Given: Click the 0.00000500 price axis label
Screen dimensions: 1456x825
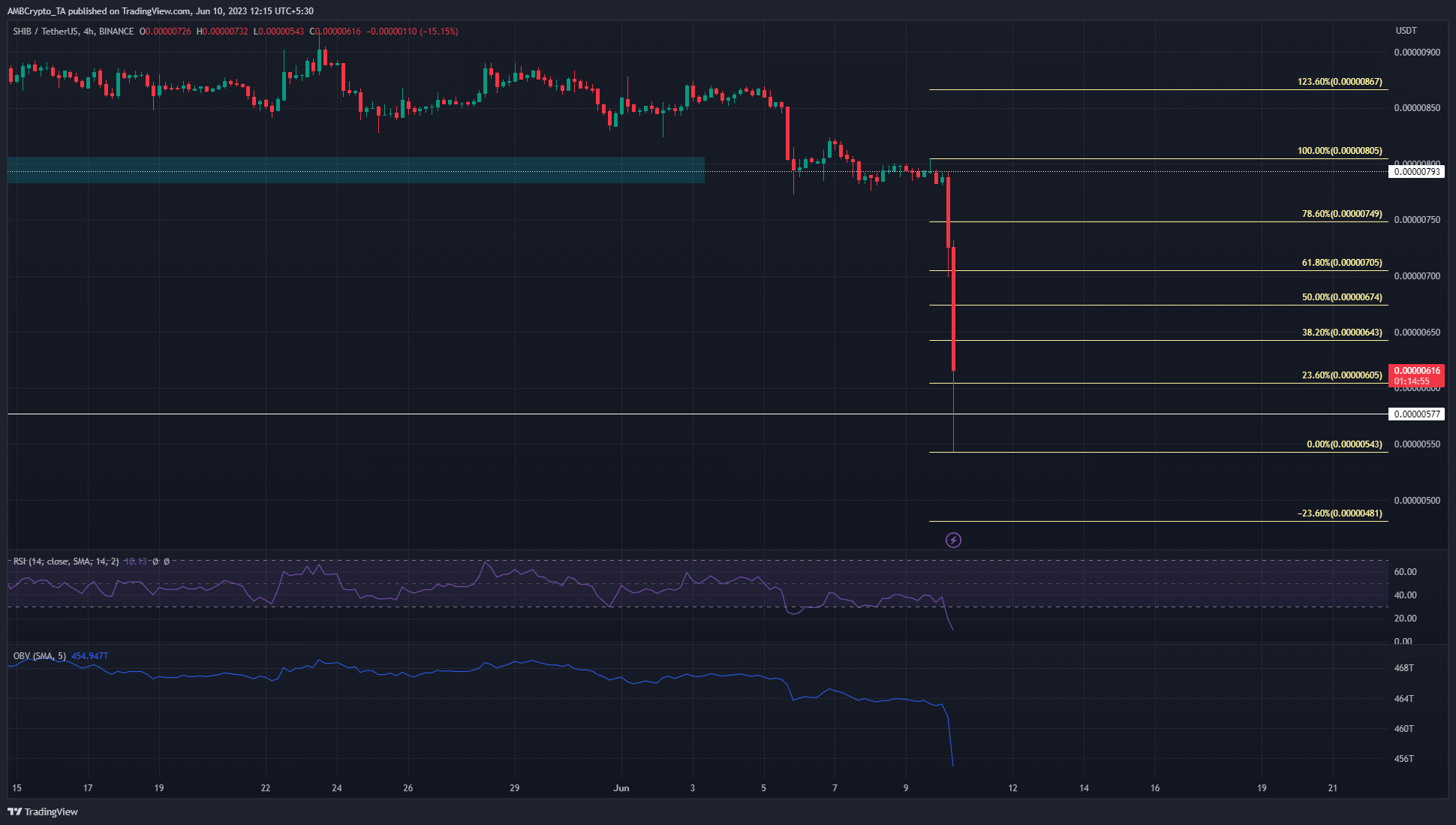Looking at the screenshot, I should 1417,501.
